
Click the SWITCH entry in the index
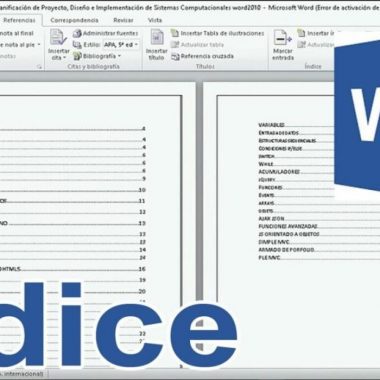[x=266, y=156]
